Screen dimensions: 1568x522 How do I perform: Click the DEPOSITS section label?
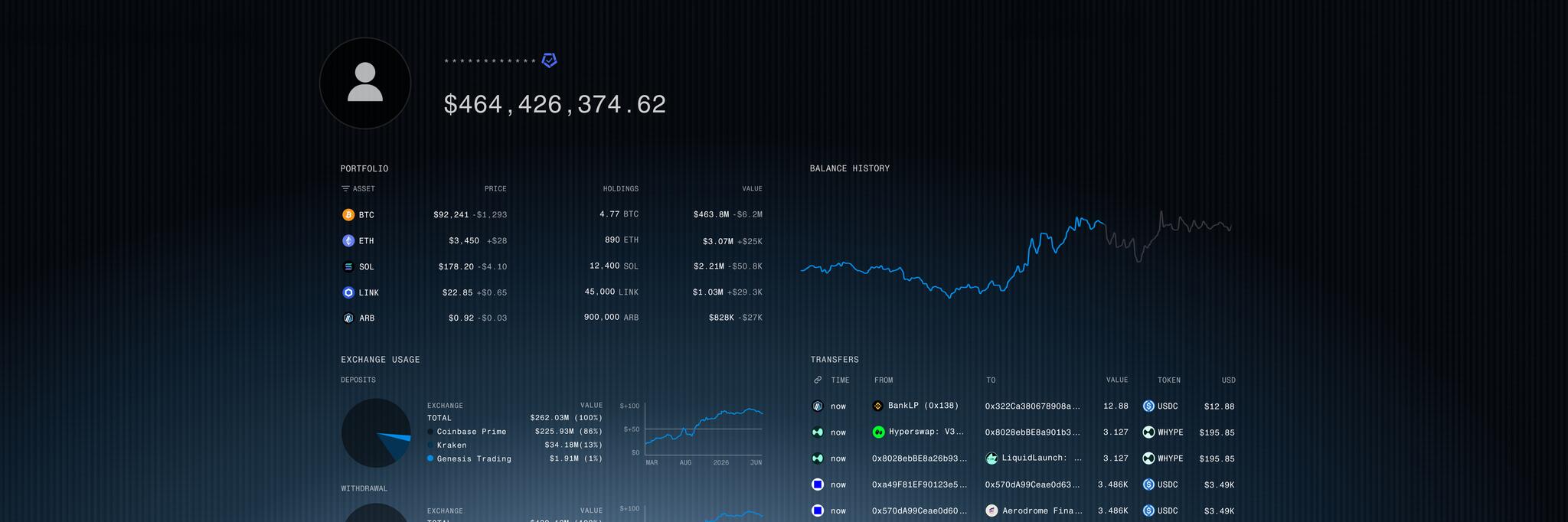(x=358, y=380)
